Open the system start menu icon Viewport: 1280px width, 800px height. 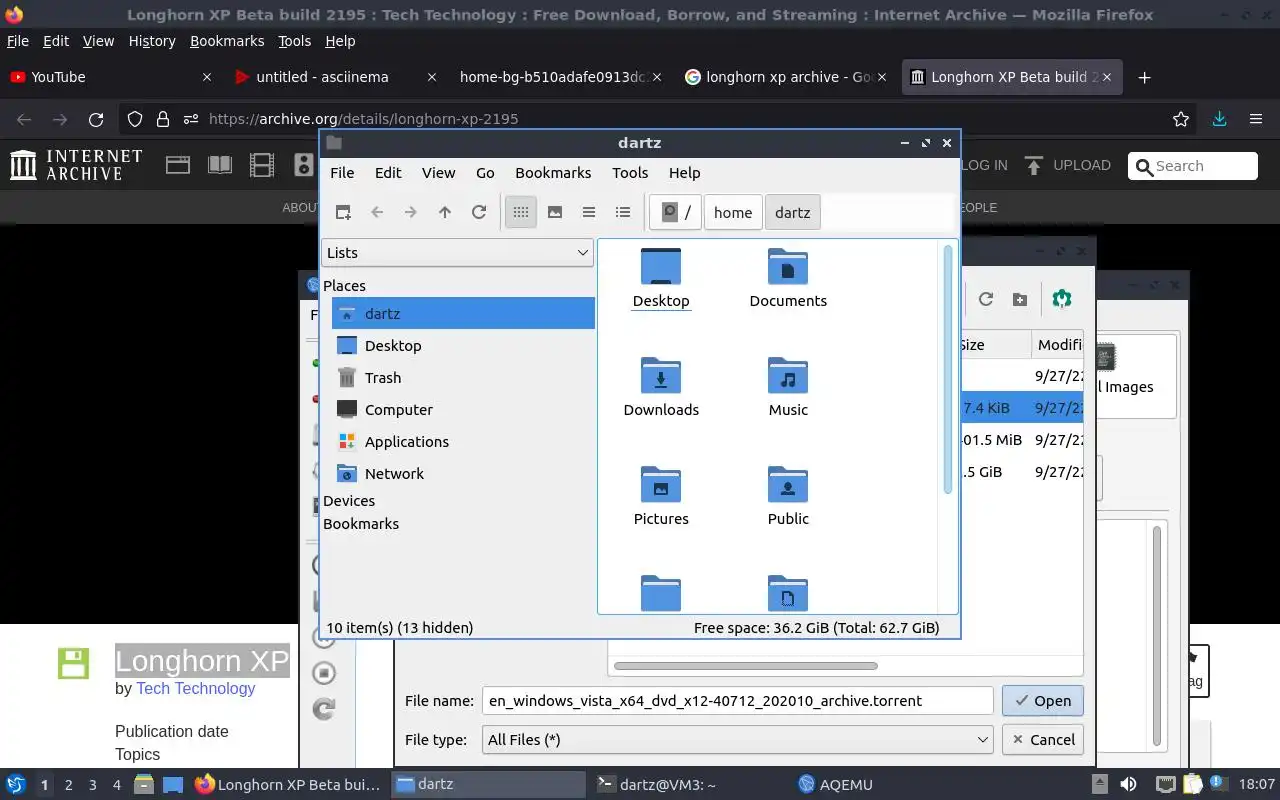point(16,785)
